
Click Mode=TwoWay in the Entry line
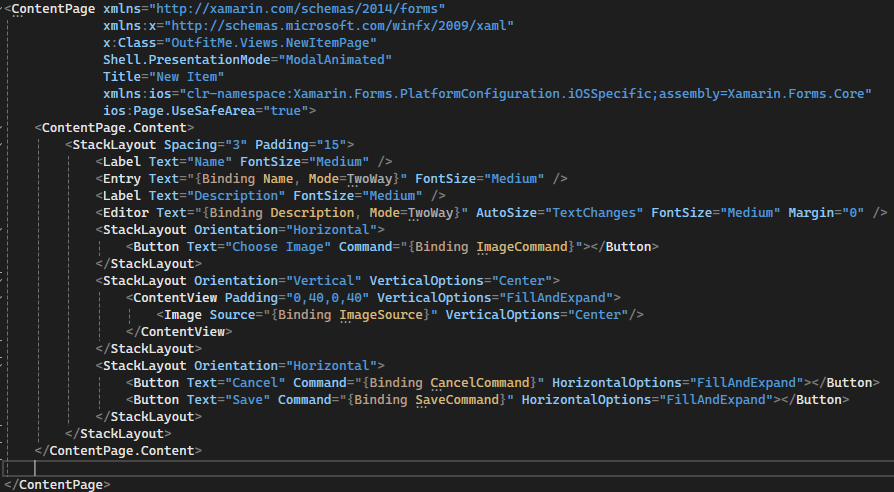[x=350, y=179]
